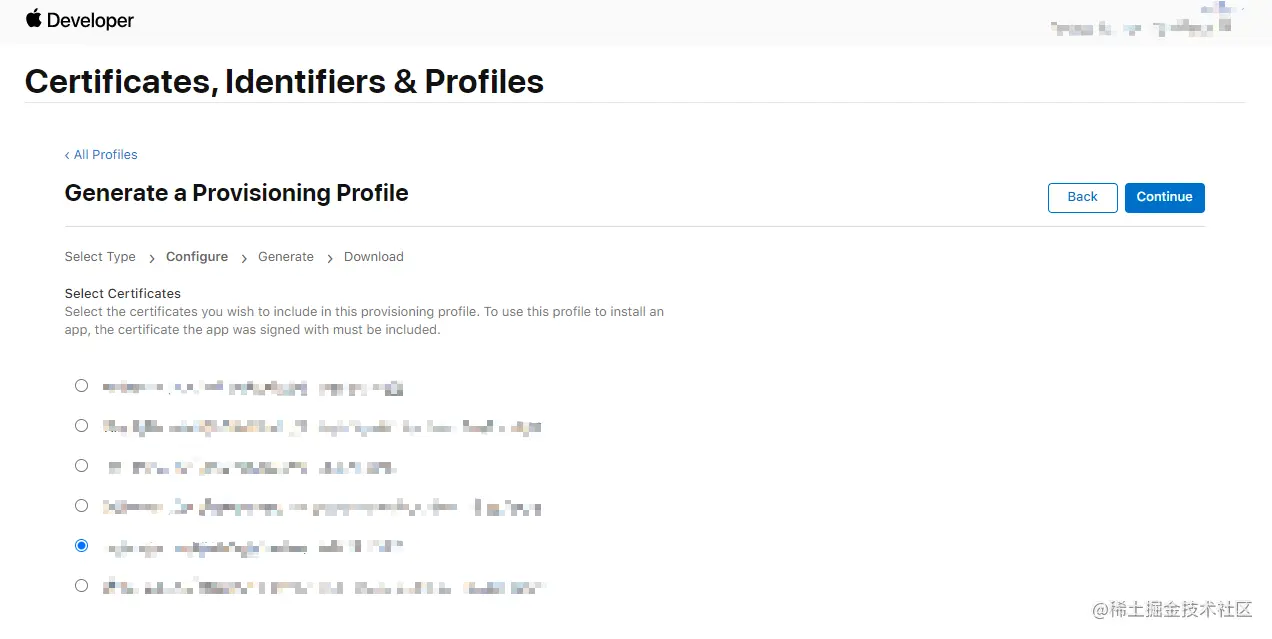
Task: Click the first certificate's blurred label
Action: tap(253, 388)
